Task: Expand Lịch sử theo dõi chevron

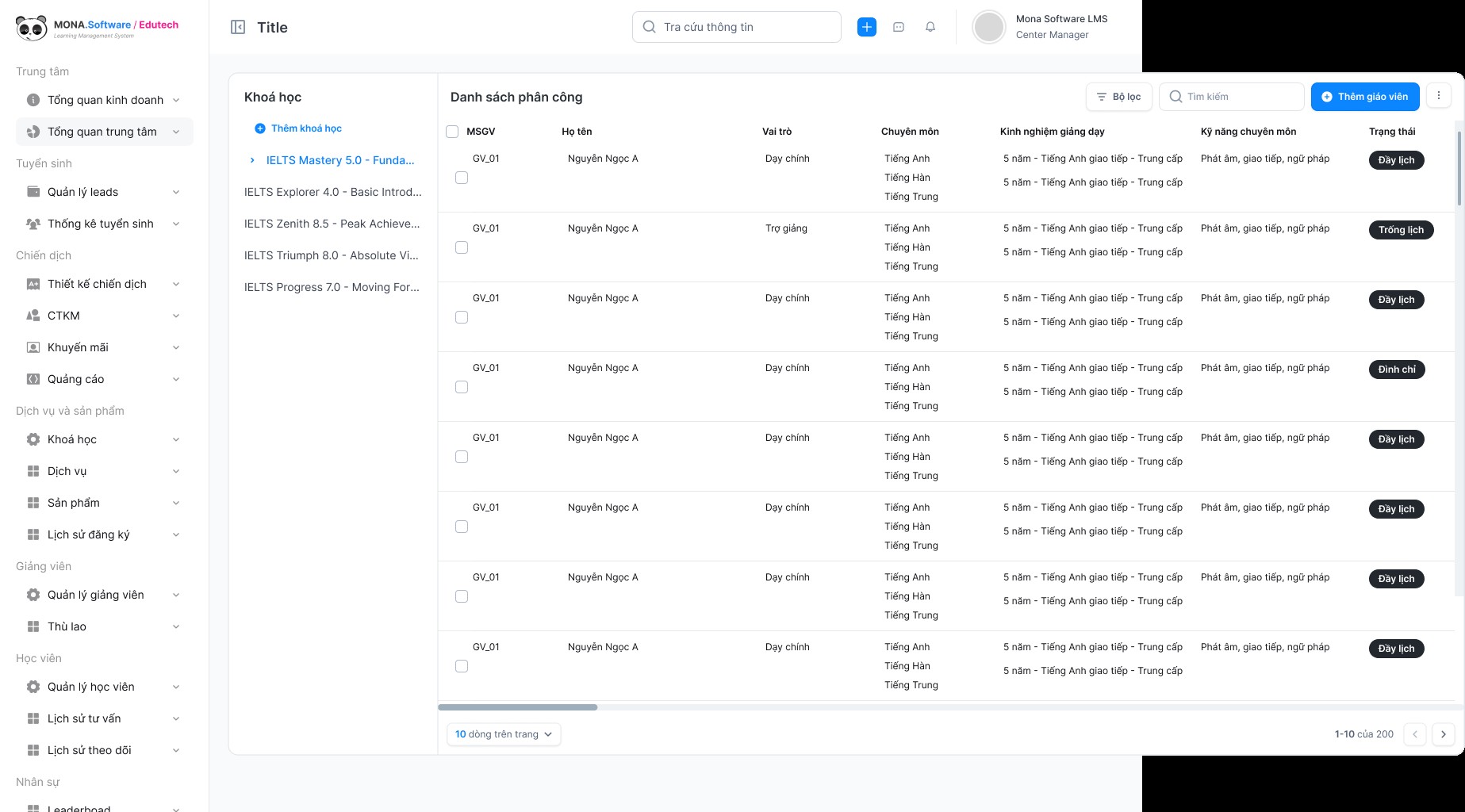Action: [x=176, y=750]
